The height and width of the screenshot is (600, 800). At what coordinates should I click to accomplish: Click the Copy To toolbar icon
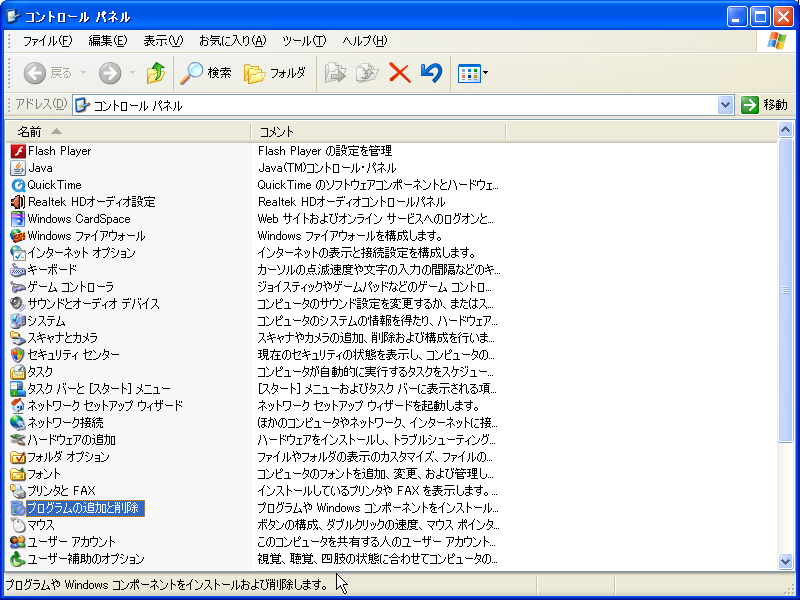pos(367,73)
